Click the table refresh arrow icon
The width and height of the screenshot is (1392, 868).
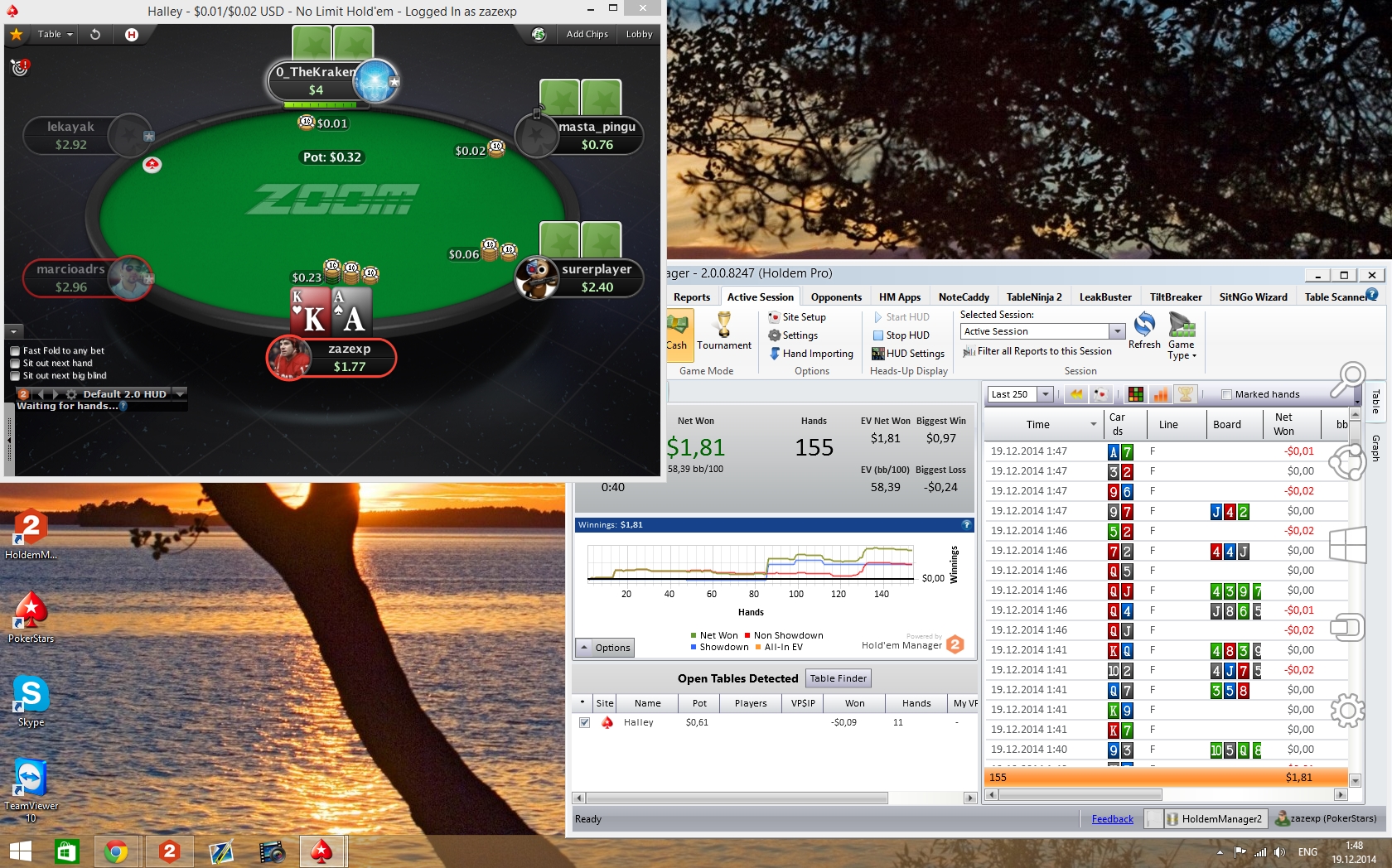click(95, 34)
